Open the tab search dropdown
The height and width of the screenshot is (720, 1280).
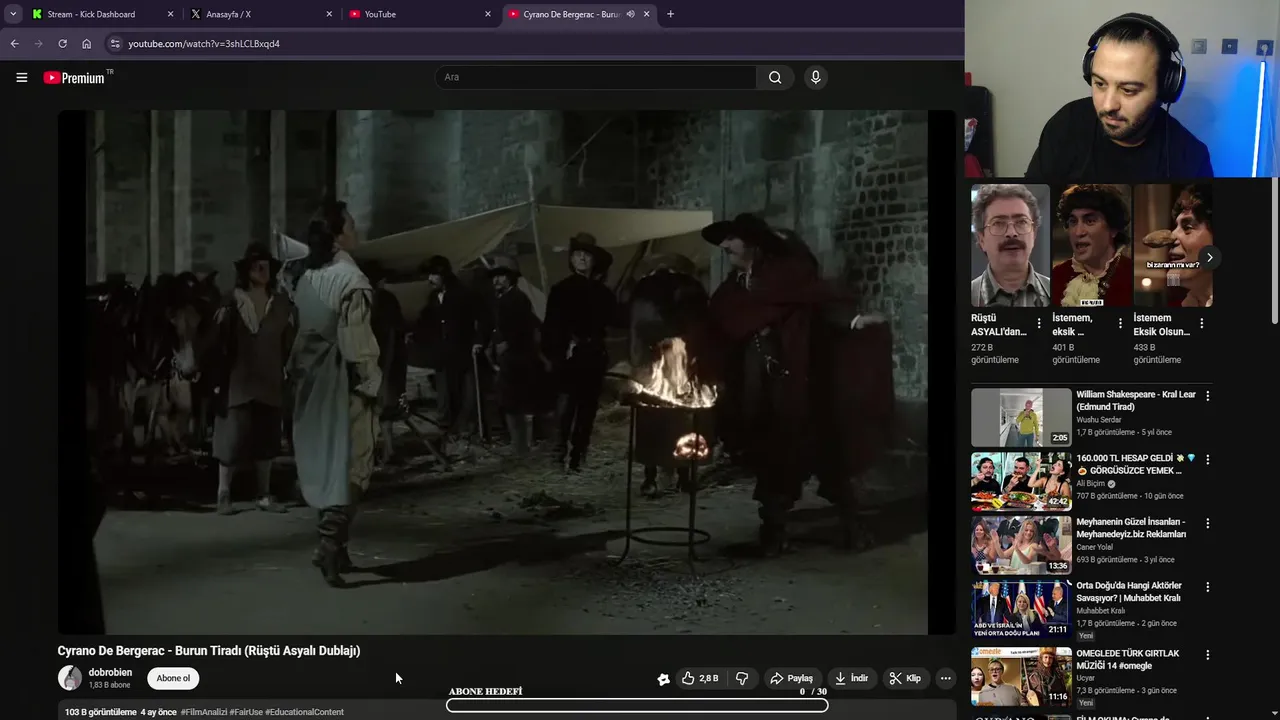[12, 14]
